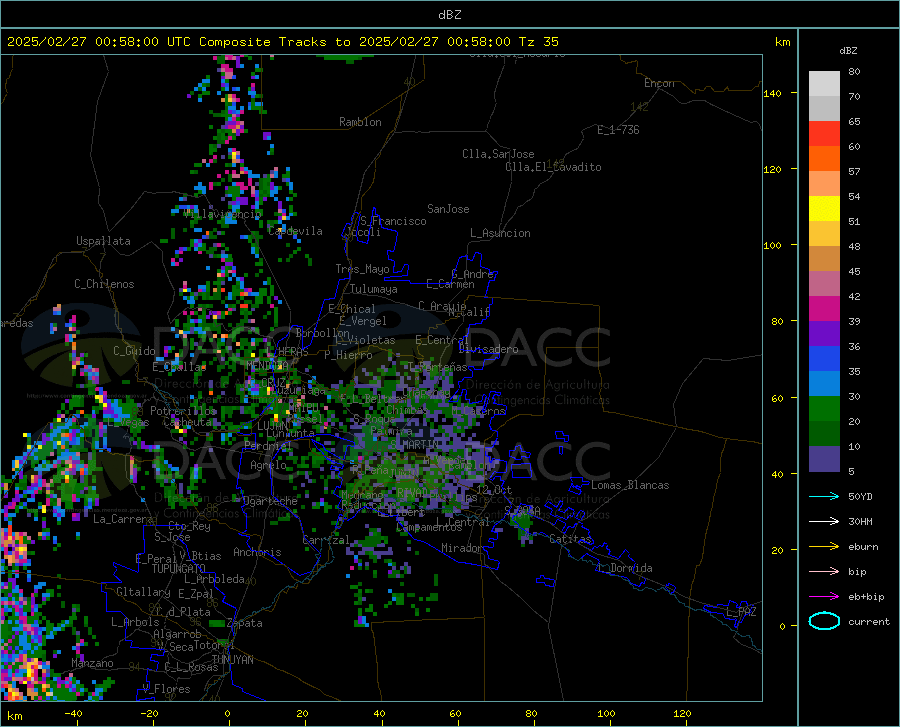The height and width of the screenshot is (727, 900).
Task: Click the Encon place label
Action: coord(659,83)
